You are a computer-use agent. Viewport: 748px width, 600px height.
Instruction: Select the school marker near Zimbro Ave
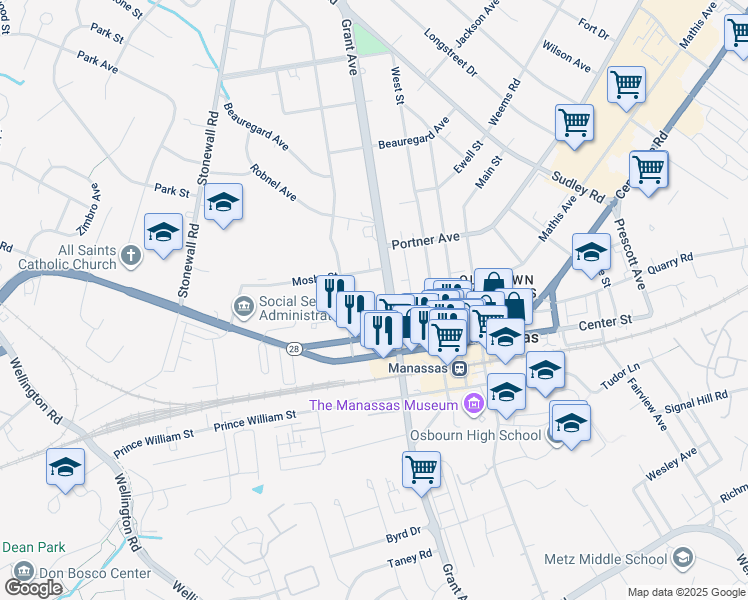pos(164,235)
